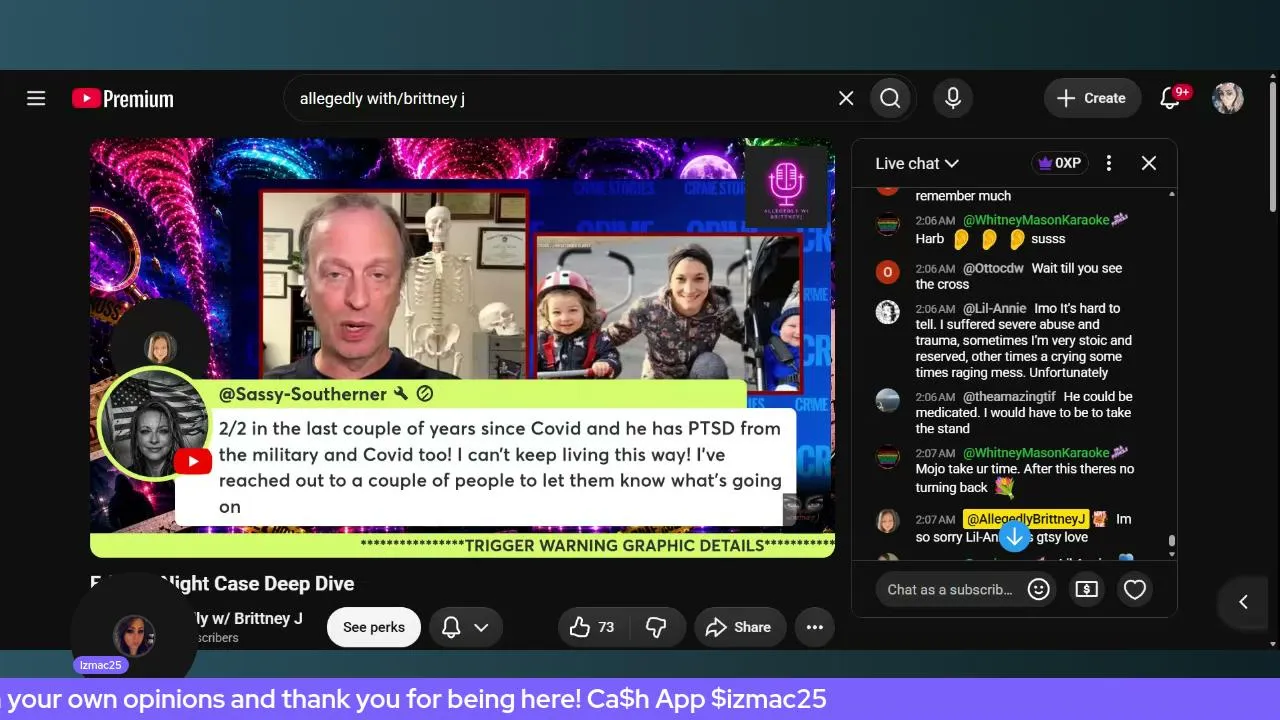
Task: Search with your voice microphone
Action: pyautogui.click(x=953, y=98)
